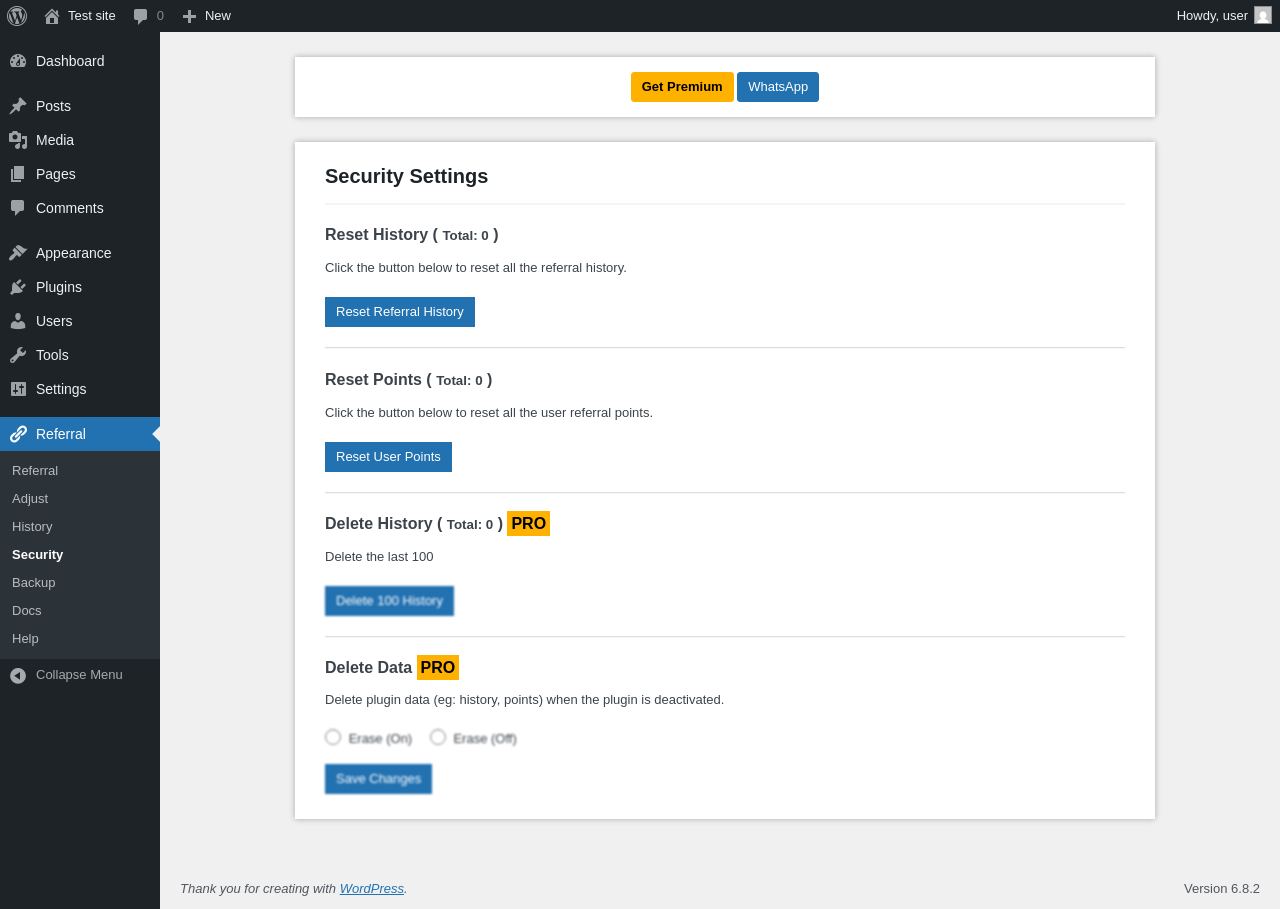Image resolution: width=1280 pixels, height=909 pixels.
Task: Select the Erase (Off) radio button
Action: pos(438,737)
